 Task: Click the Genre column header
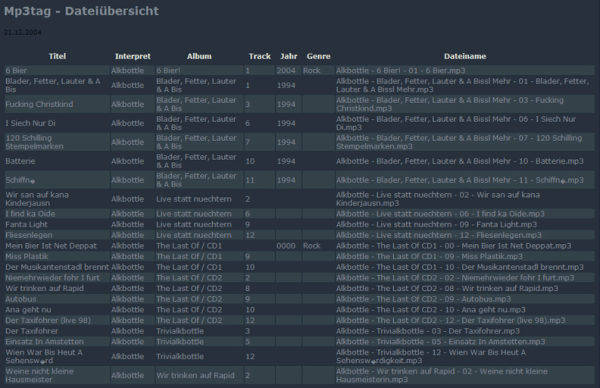click(318, 56)
